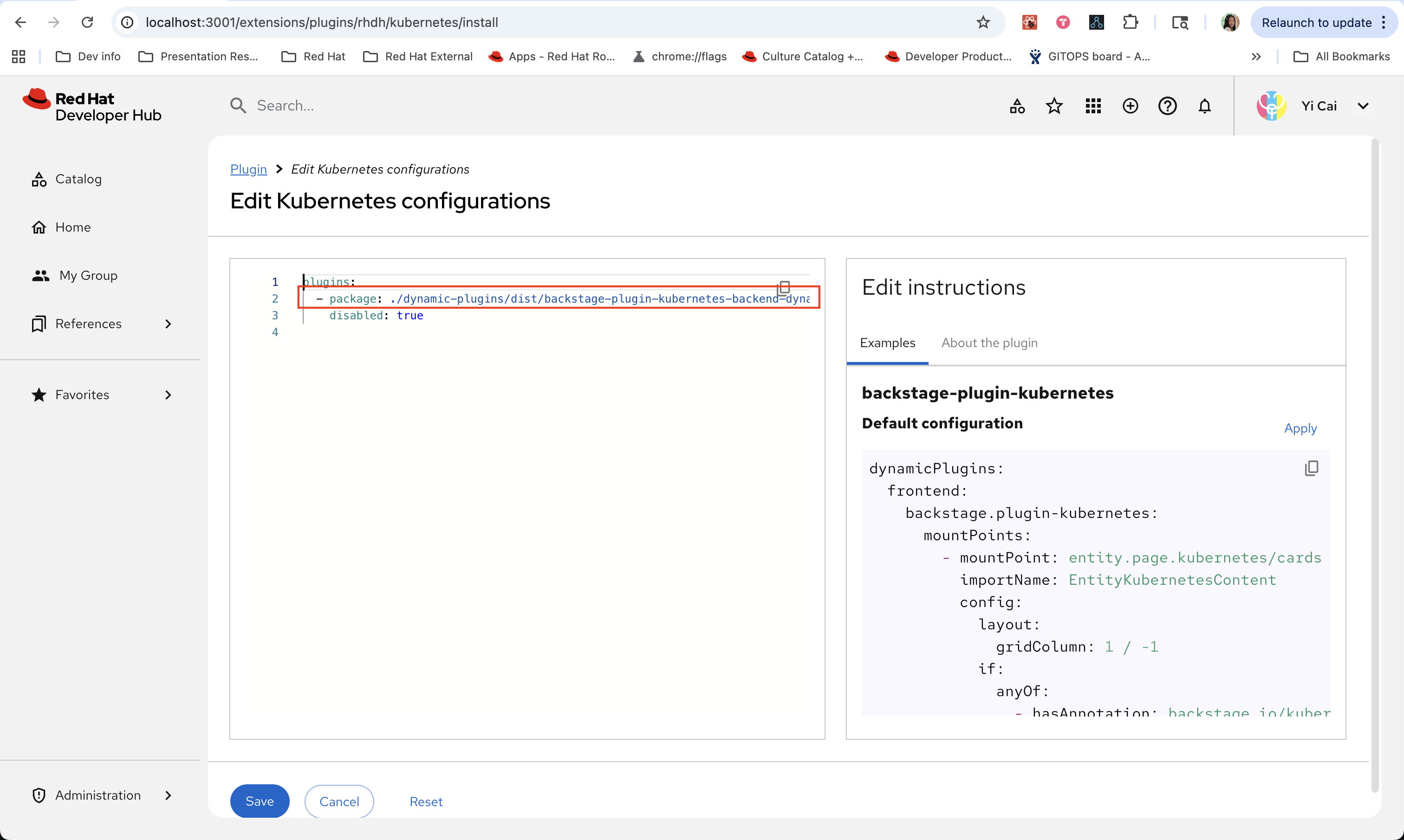
Task: Select the Examples tab
Action: click(x=887, y=343)
